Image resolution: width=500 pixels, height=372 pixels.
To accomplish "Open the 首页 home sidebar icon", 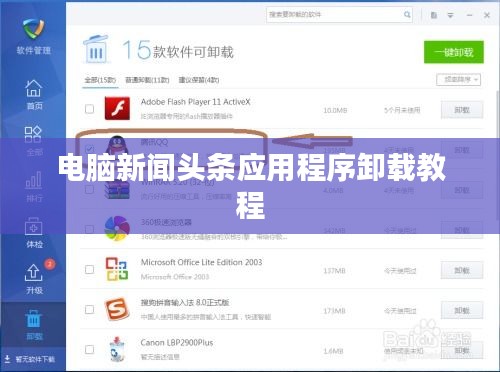I will [34, 94].
